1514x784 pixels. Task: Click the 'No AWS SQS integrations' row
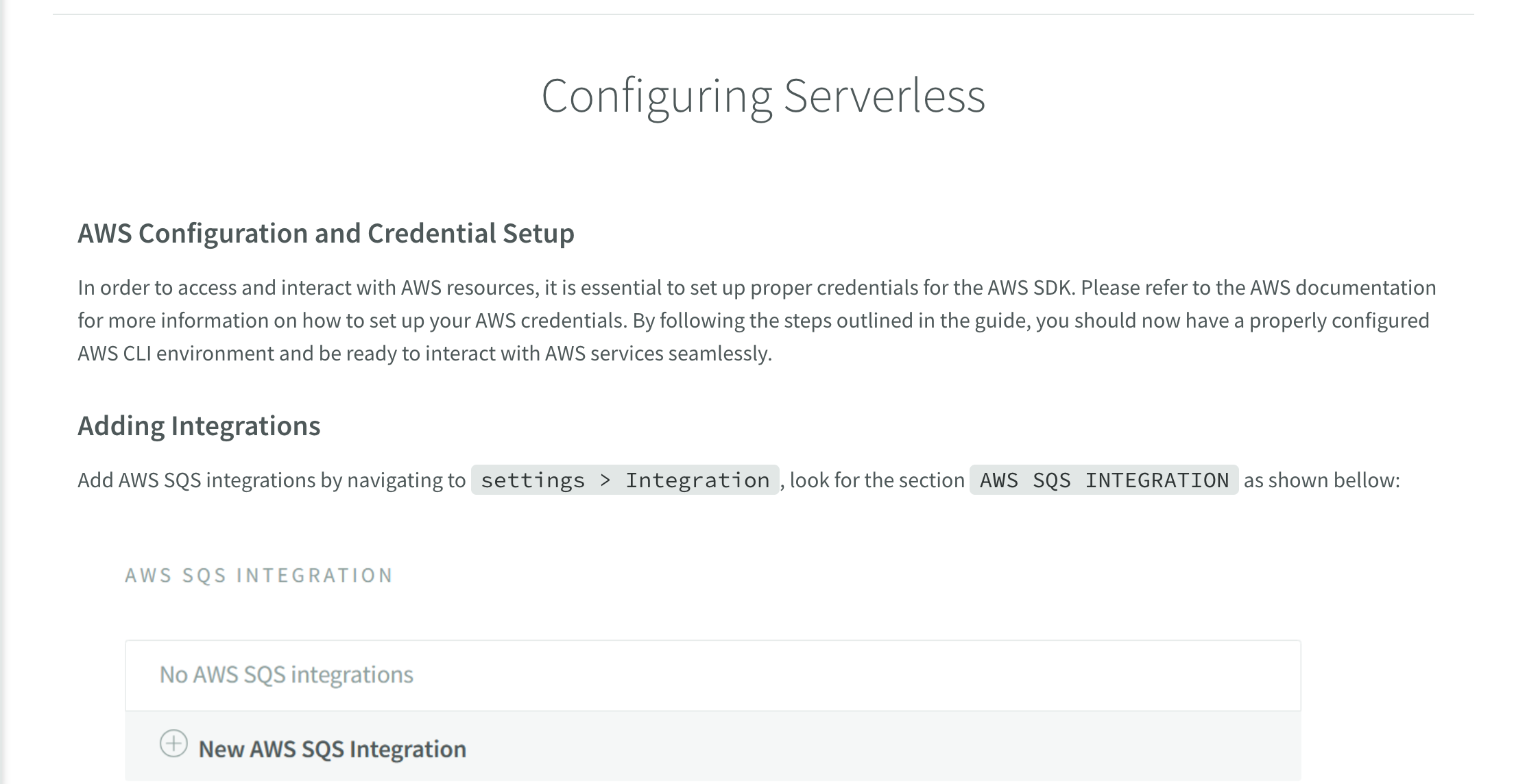[287, 675]
